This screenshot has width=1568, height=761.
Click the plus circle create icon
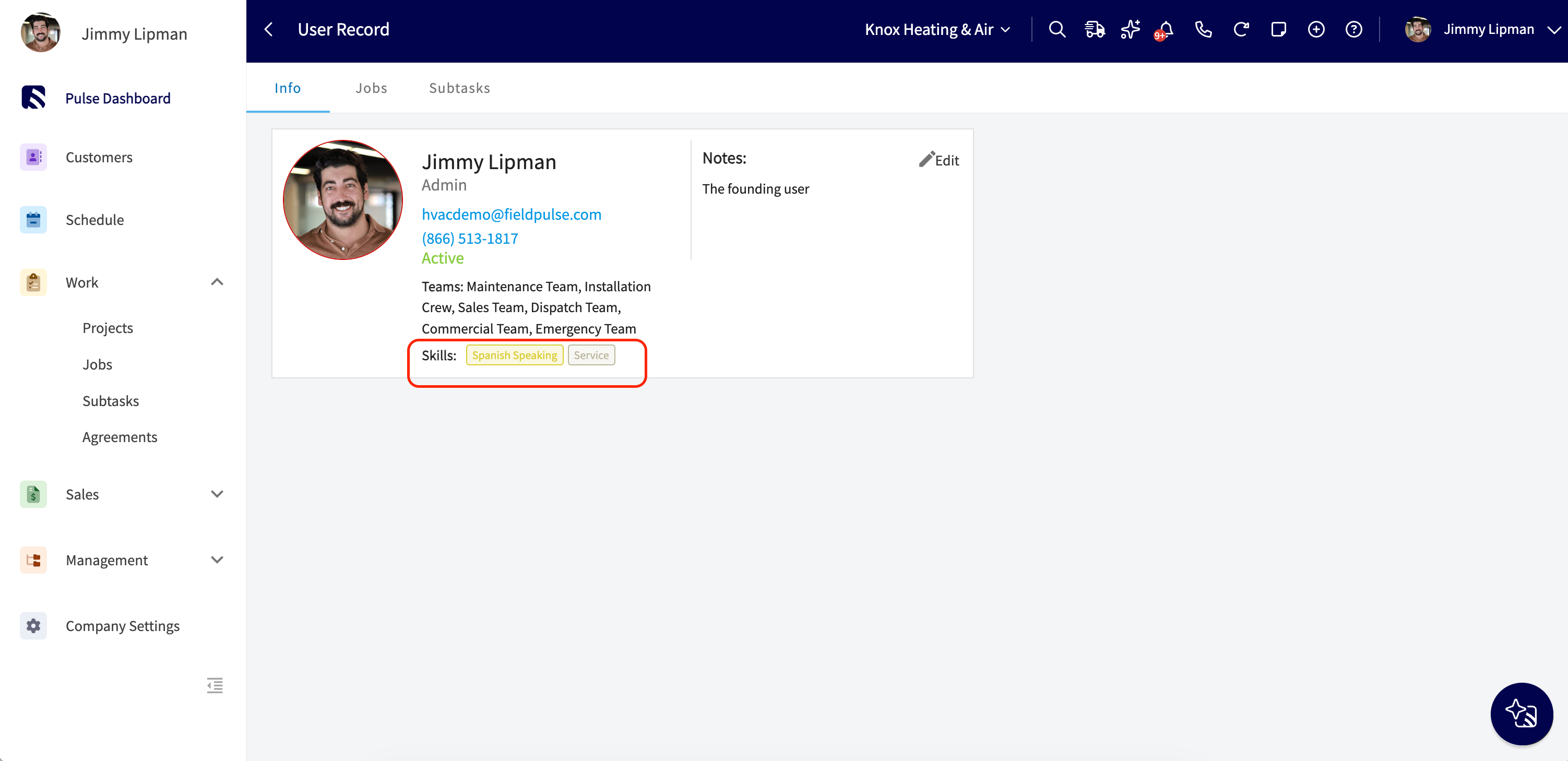click(1316, 29)
